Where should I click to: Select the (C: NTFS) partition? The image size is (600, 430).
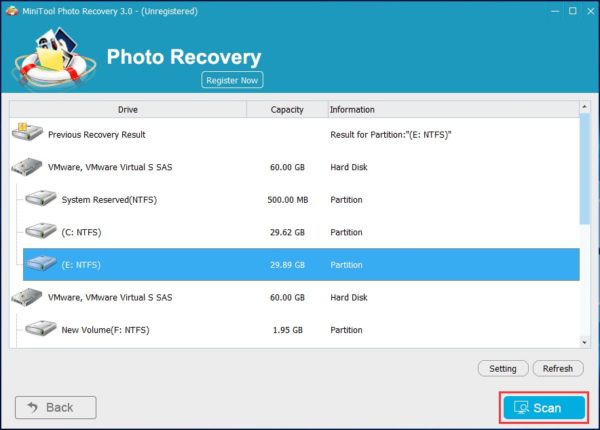[x=301, y=232]
